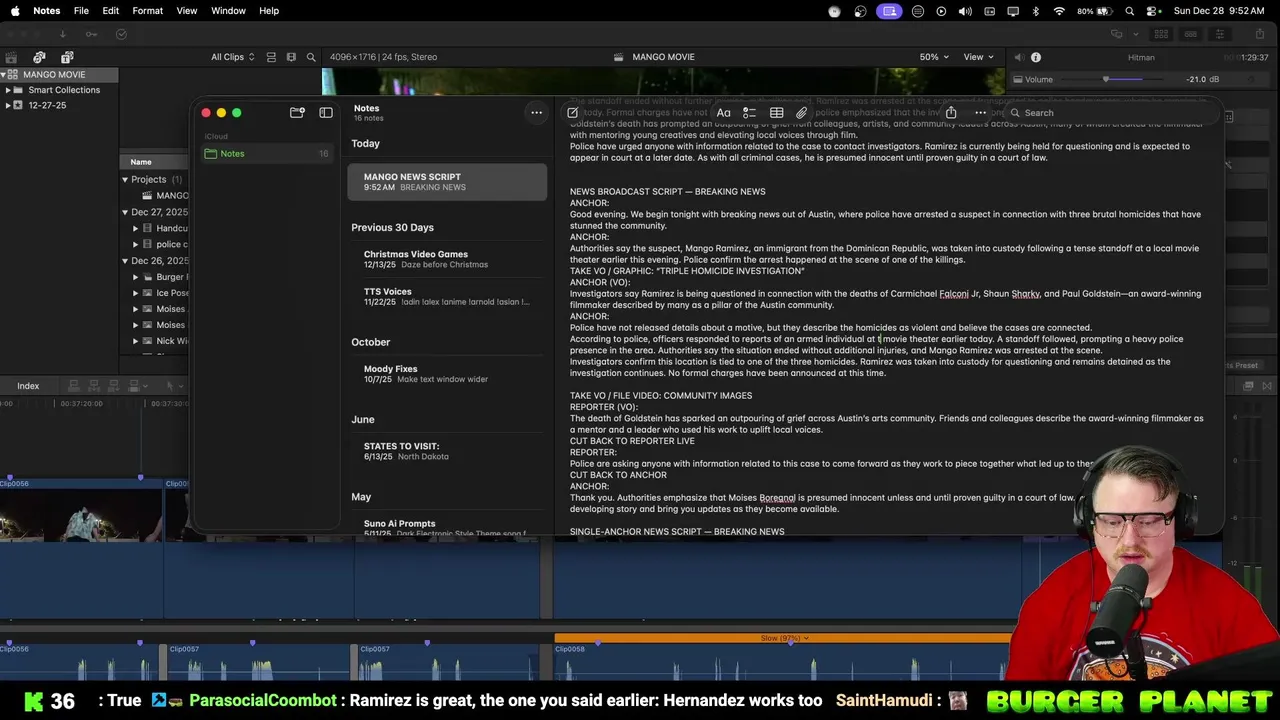The image size is (1280, 720).
Task: Share the note via share icon
Action: click(951, 113)
